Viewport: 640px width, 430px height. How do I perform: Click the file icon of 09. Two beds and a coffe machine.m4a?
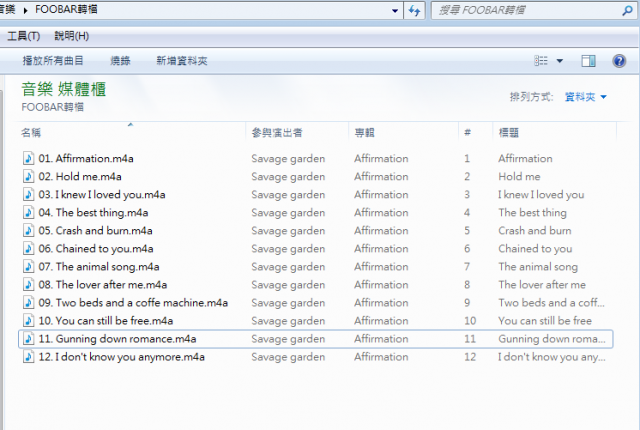click(28, 302)
